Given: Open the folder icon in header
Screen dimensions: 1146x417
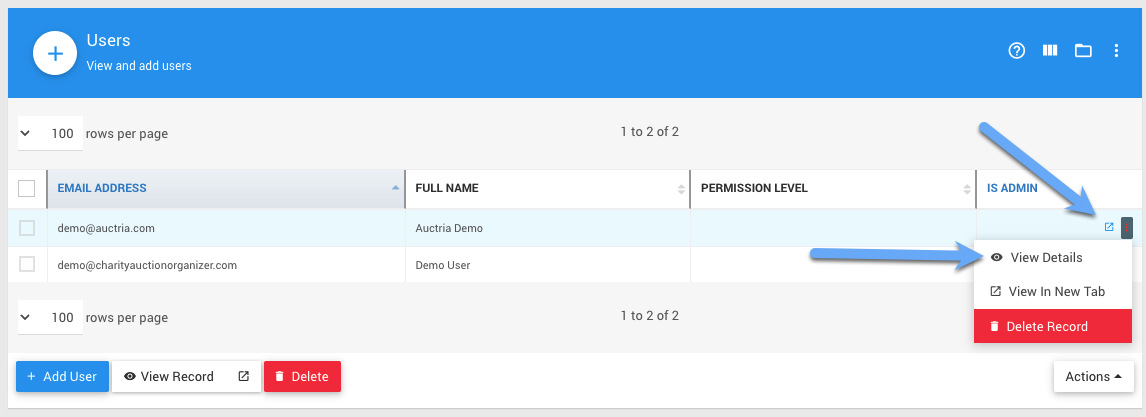Looking at the screenshot, I should pyautogui.click(x=1083, y=51).
